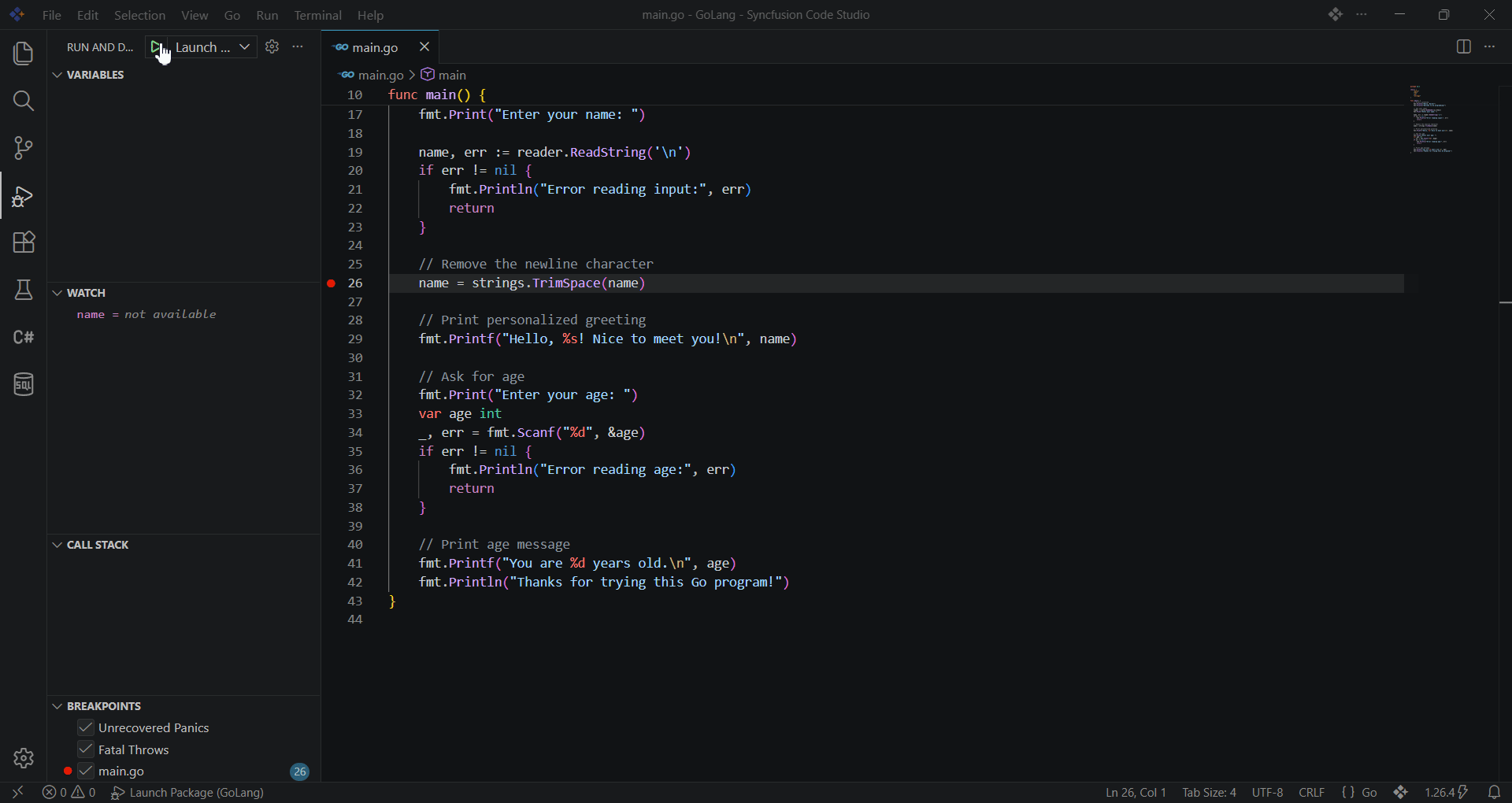Open the Manage gear in activity bar
Screen dimensions: 1512x803
24,758
